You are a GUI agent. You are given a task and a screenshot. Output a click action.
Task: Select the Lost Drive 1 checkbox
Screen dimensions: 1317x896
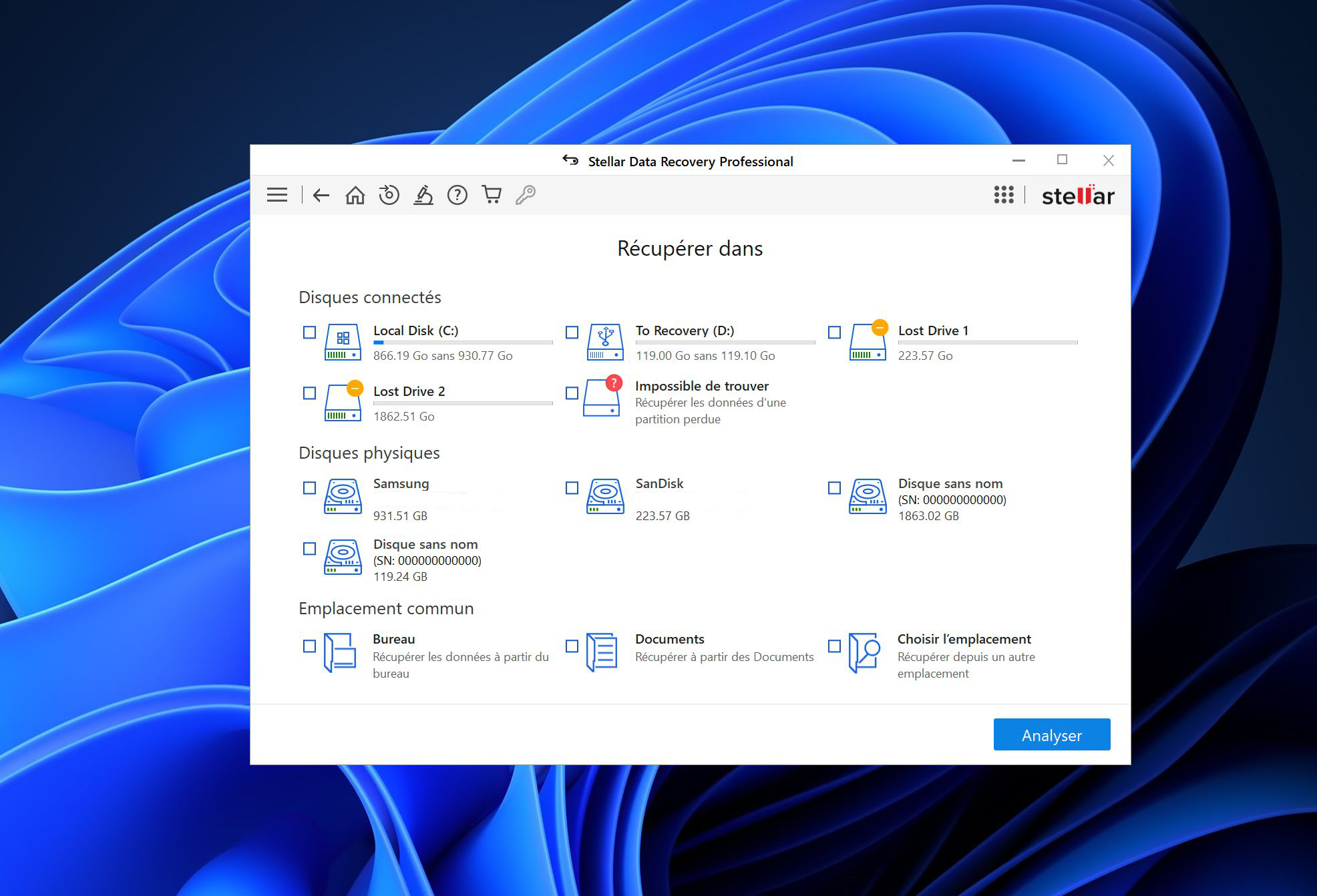point(834,332)
